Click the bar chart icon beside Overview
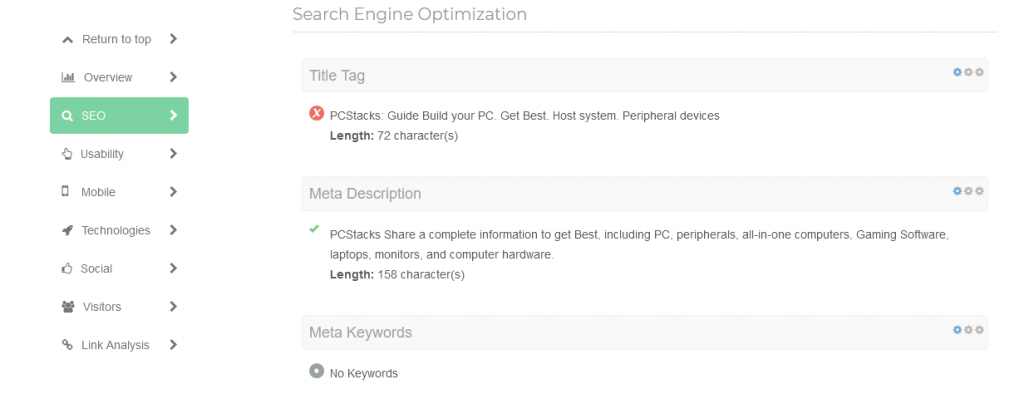The height and width of the screenshot is (404, 1024). (68, 78)
